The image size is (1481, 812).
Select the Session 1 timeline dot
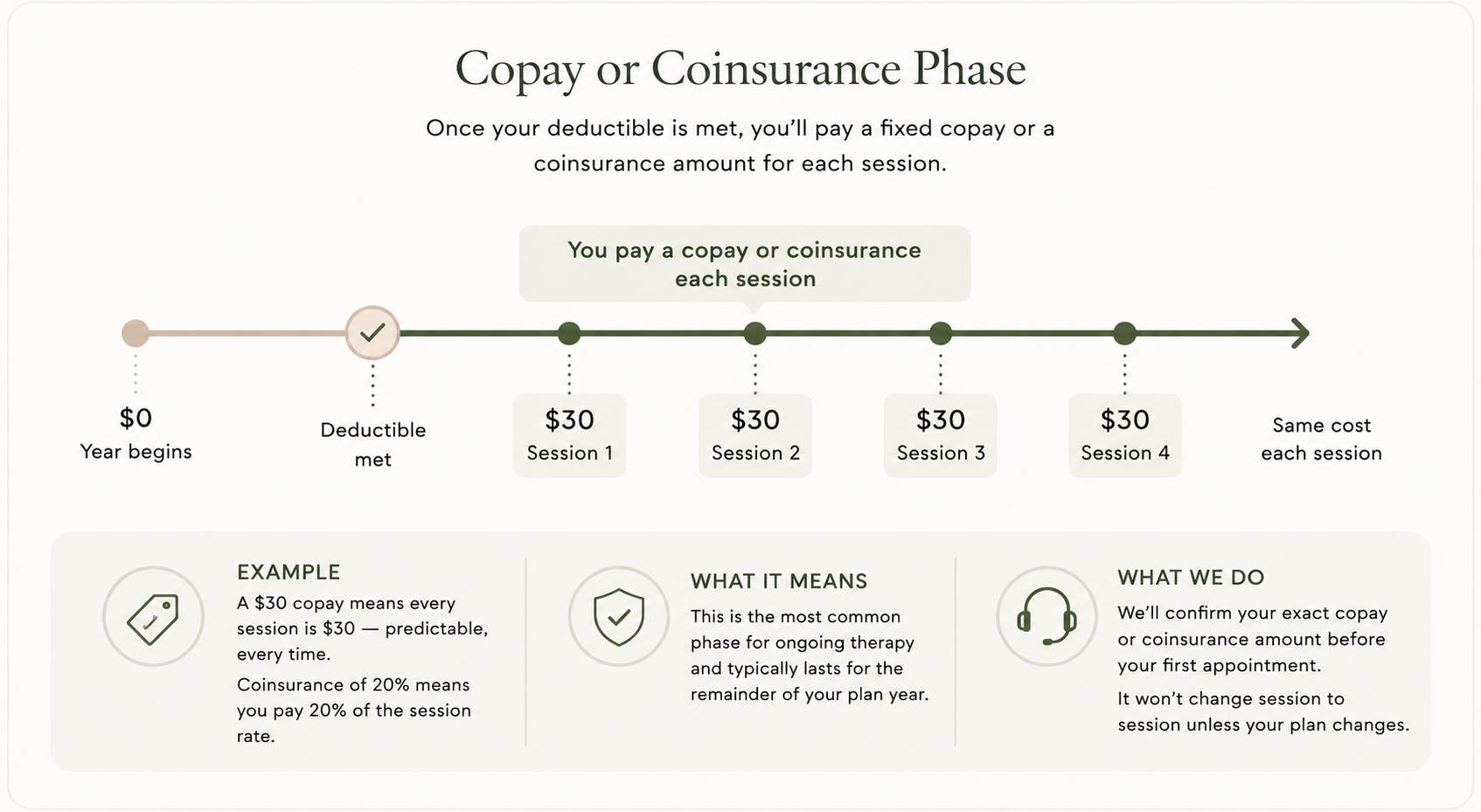click(x=569, y=333)
